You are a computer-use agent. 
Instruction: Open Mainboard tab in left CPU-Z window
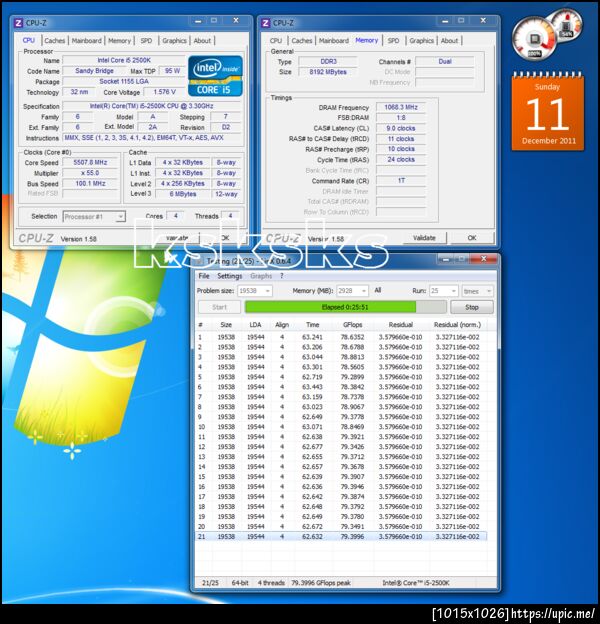tap(86, 41)
